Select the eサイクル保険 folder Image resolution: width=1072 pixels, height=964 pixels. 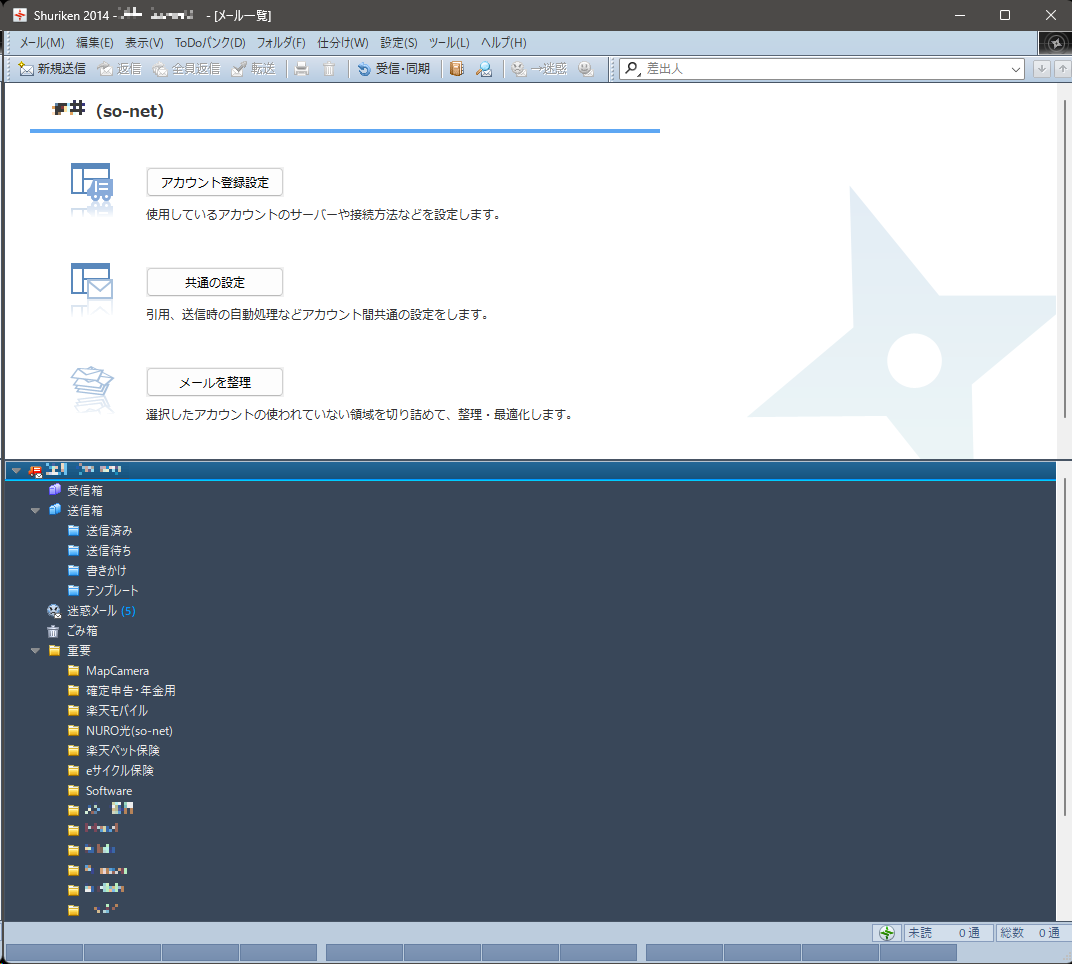pos(120,771)
